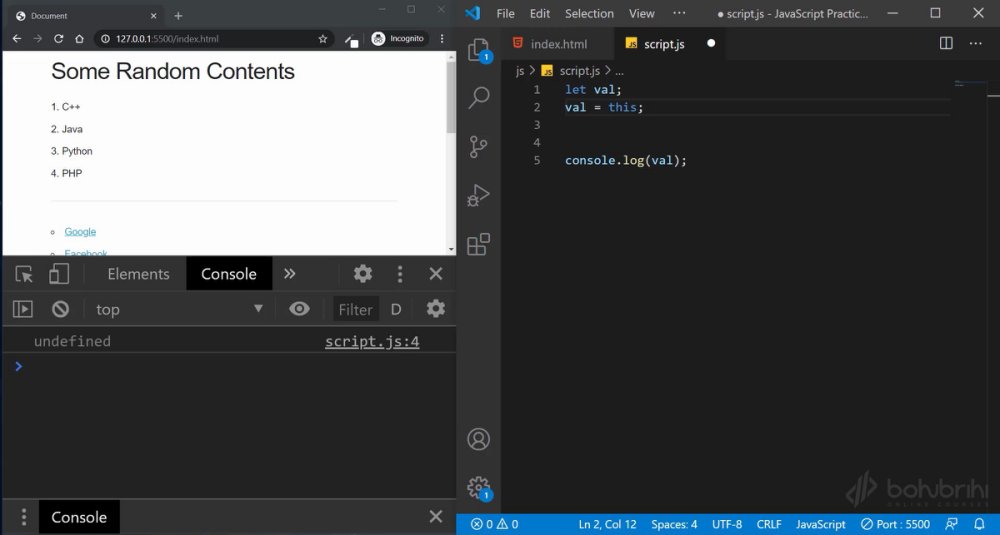Image resolution: width=1000 pixels, height=535 pixels.
Task: Change CRLF end of line sequence
Action: [768, 524]
